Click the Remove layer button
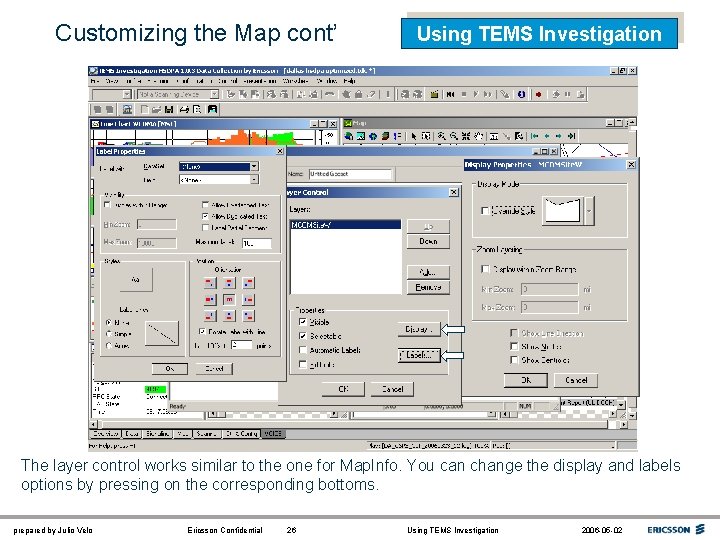The width and height of the screenshot is (720, 540). pyautogui.click(x=428, y=287)
